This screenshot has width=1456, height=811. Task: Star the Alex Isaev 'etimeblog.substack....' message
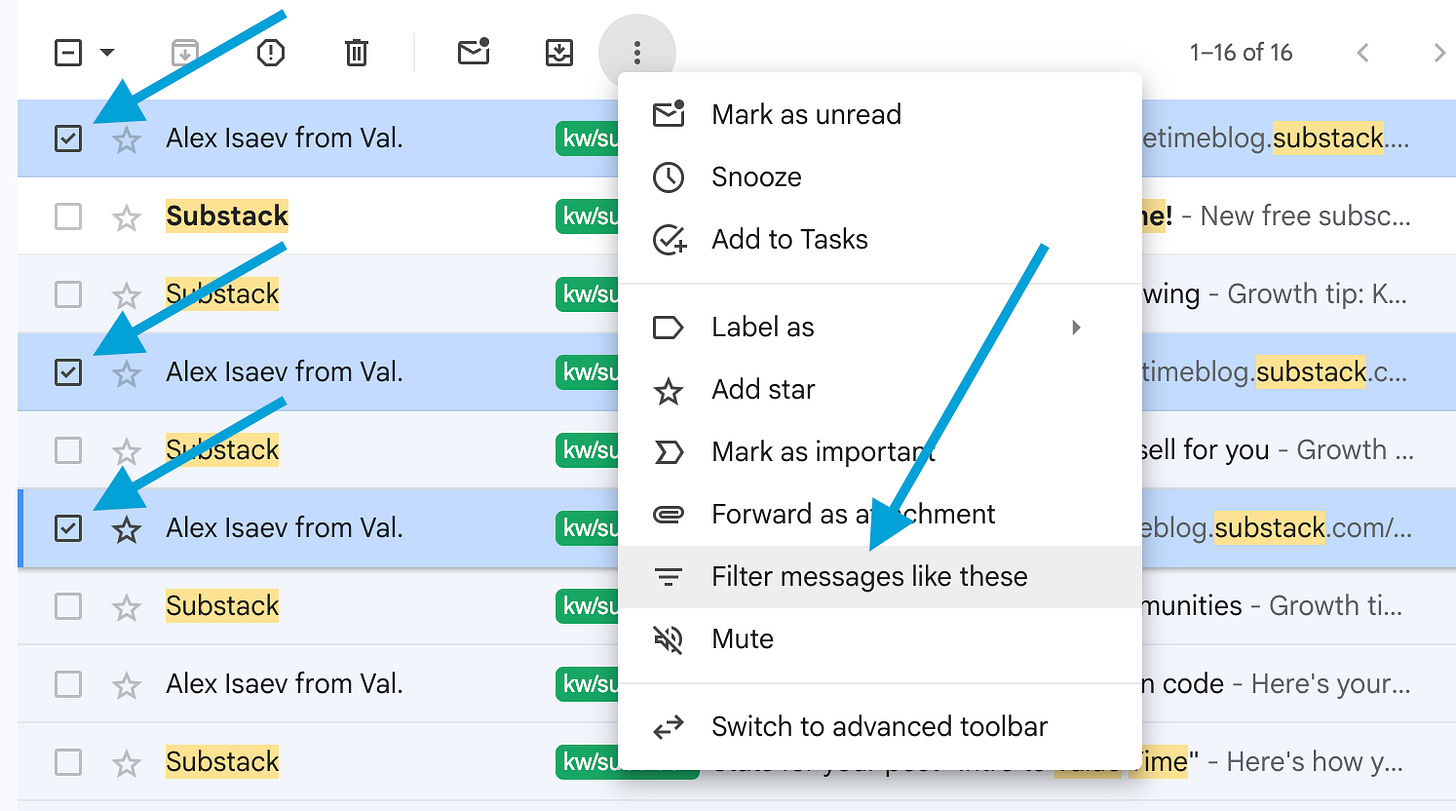126,139
